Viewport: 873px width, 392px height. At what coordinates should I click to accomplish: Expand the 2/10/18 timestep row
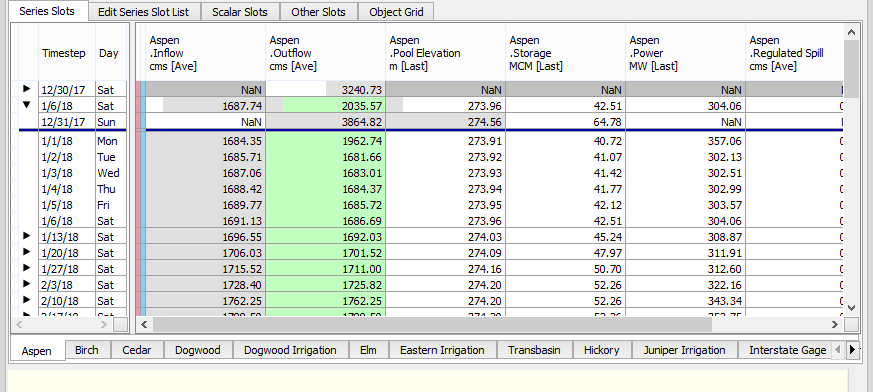tap(26, 300)
